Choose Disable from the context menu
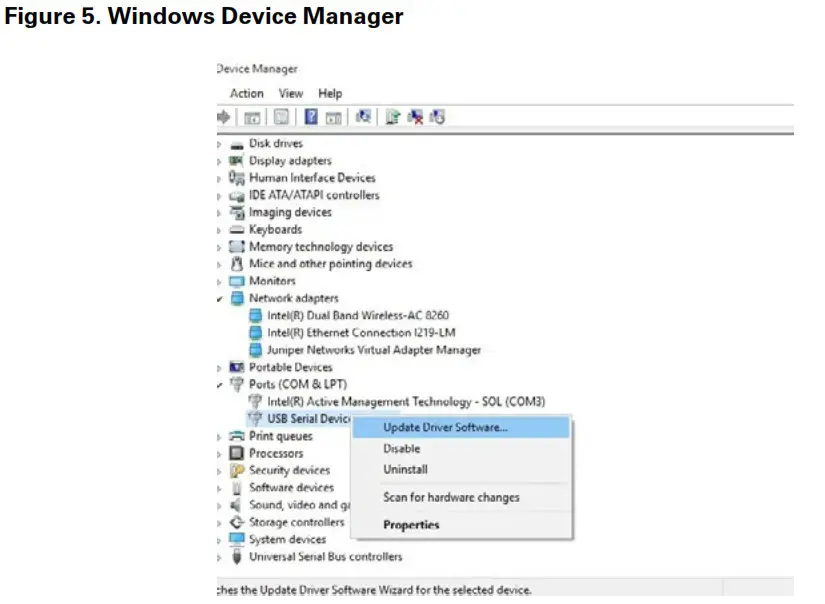 coord(461,449)
